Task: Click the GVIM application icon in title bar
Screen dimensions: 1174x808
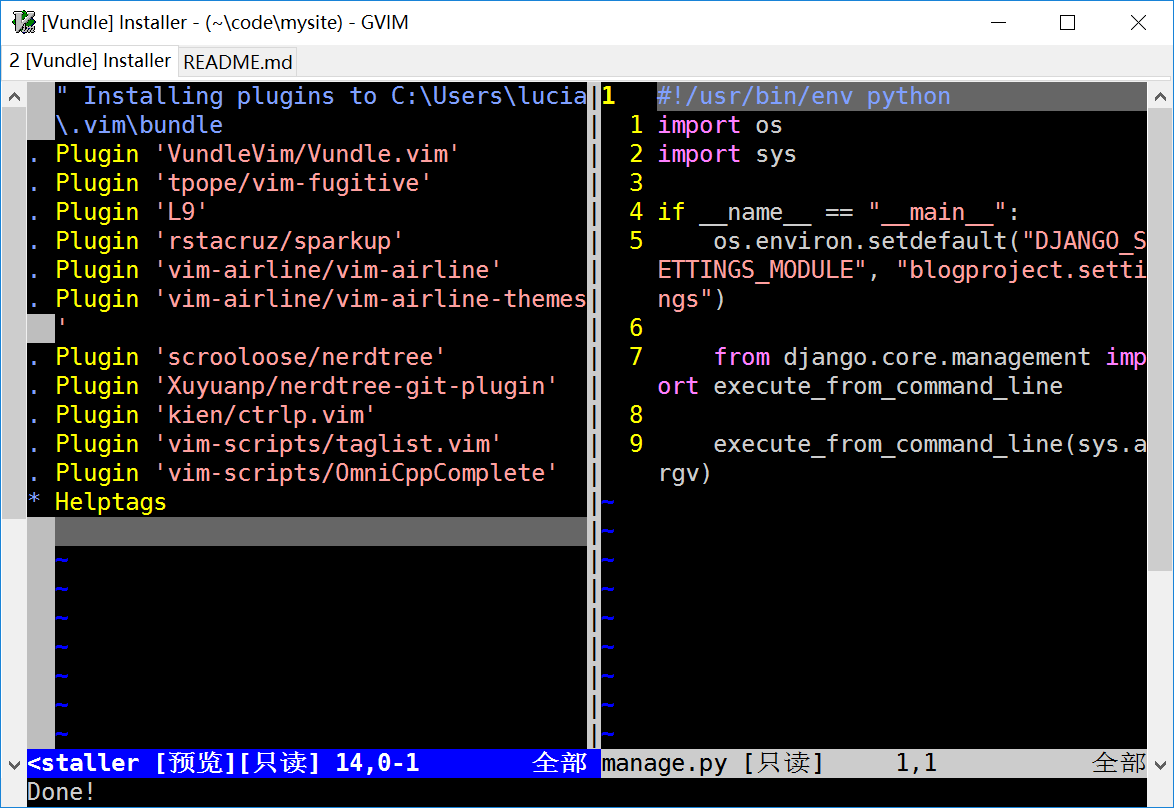Action: coord(23,22)
